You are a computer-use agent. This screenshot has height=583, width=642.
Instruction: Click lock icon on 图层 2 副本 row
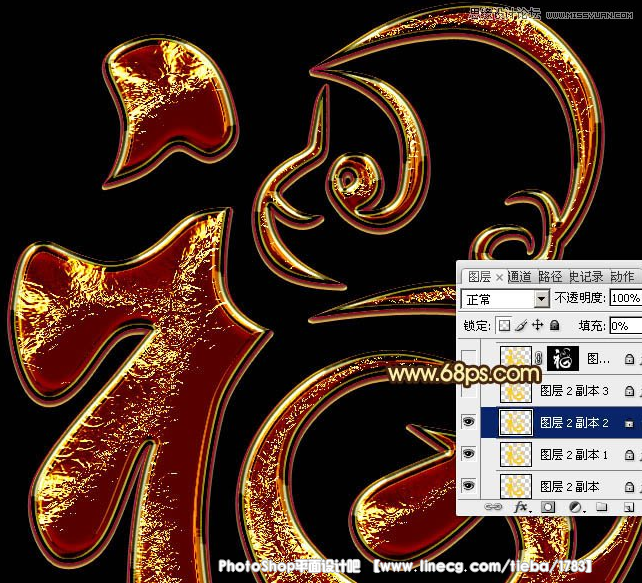click(629, 486)
